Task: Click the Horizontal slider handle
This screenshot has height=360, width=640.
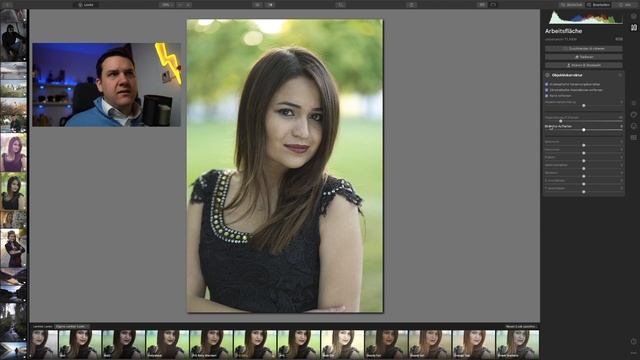Action: [x=584, y=153]
